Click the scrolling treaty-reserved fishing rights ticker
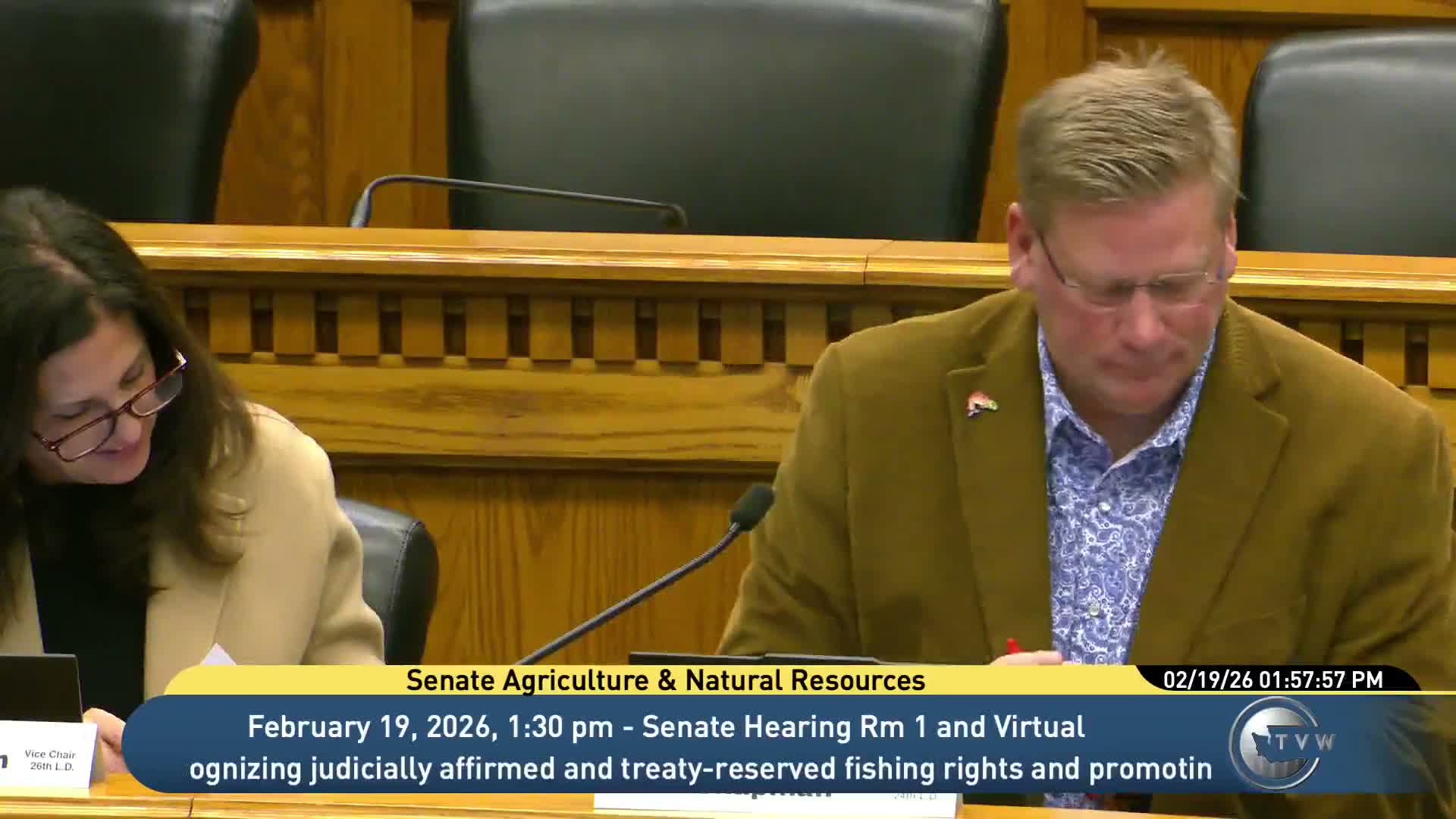Image resolution: width=1456 pixels, height=819 pixels. [x=699, y=769]
